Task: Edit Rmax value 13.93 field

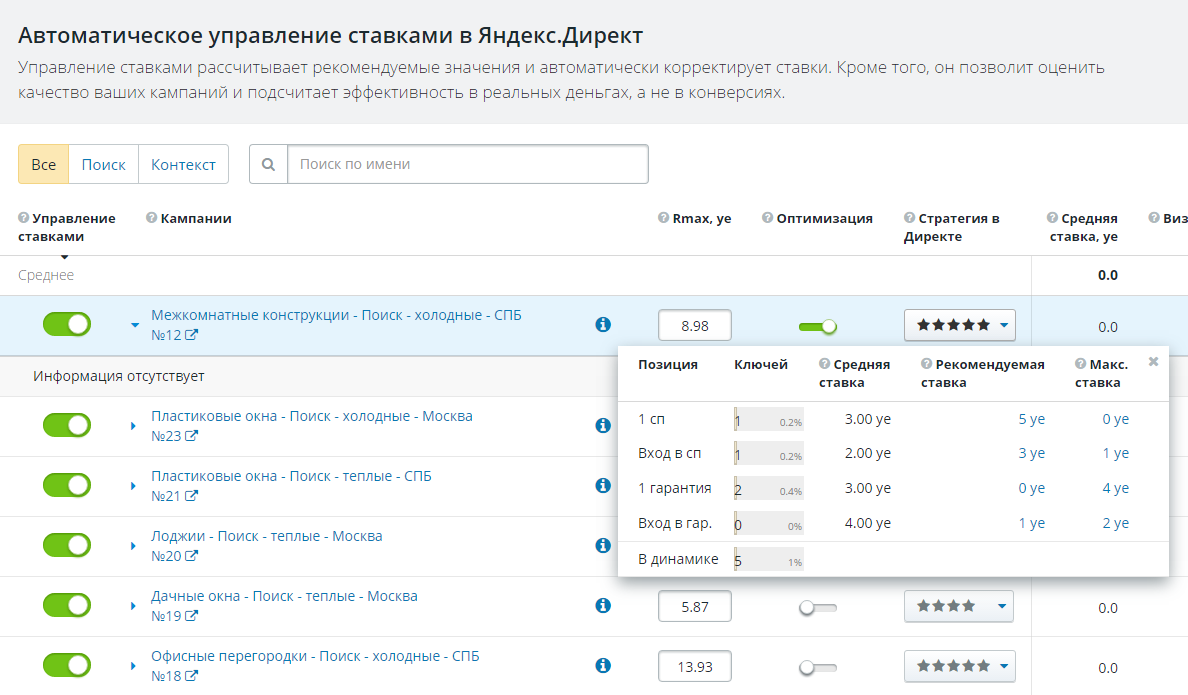Action: pos(695,666)
